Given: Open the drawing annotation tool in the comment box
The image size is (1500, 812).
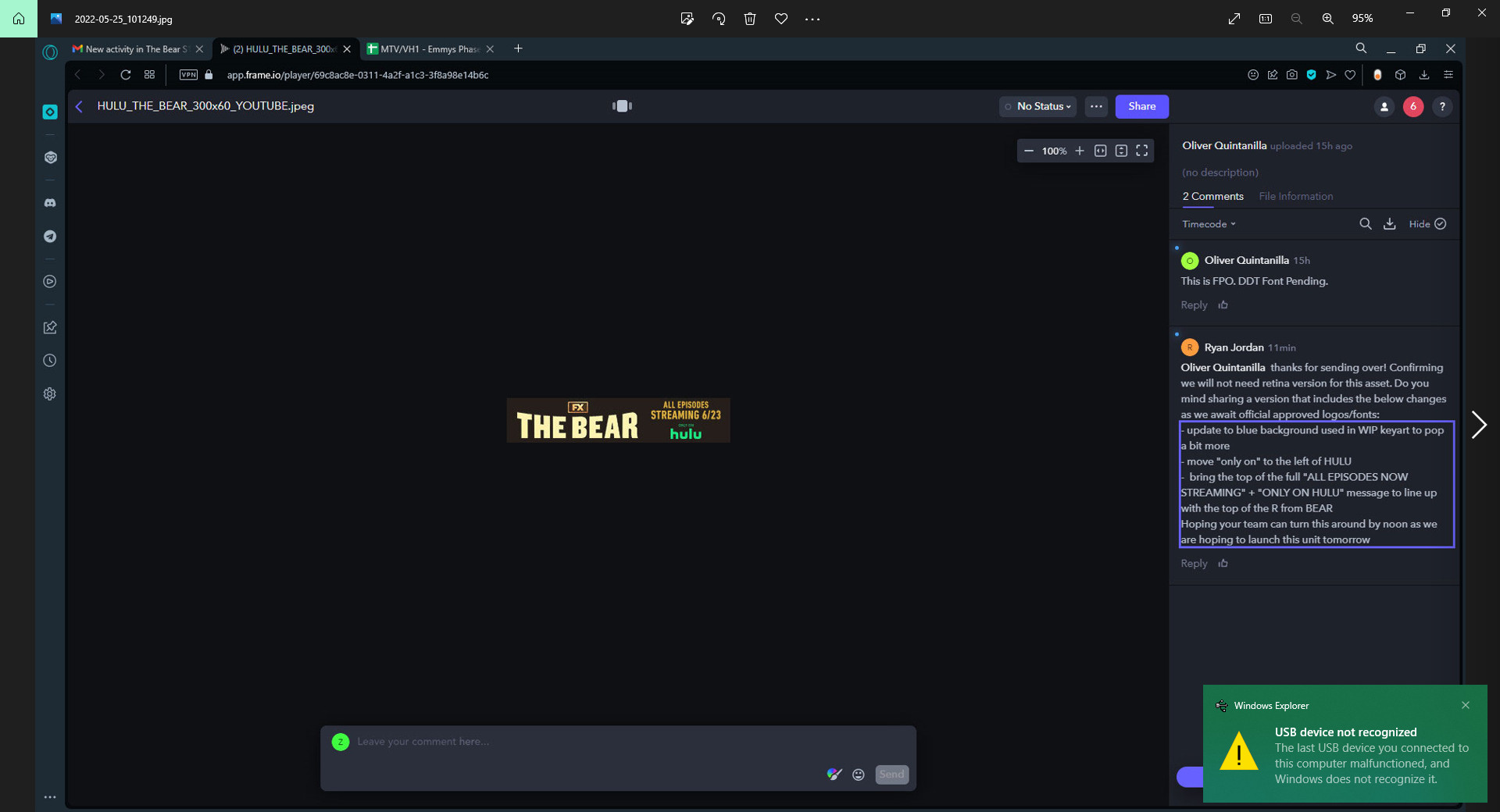Looking at the screenshot, I should pos(834,775).
